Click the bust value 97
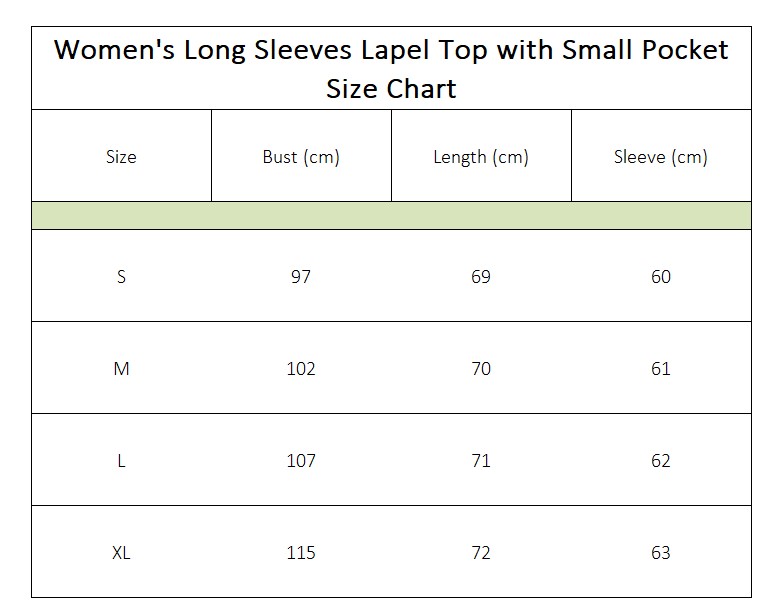 (301, 276)
